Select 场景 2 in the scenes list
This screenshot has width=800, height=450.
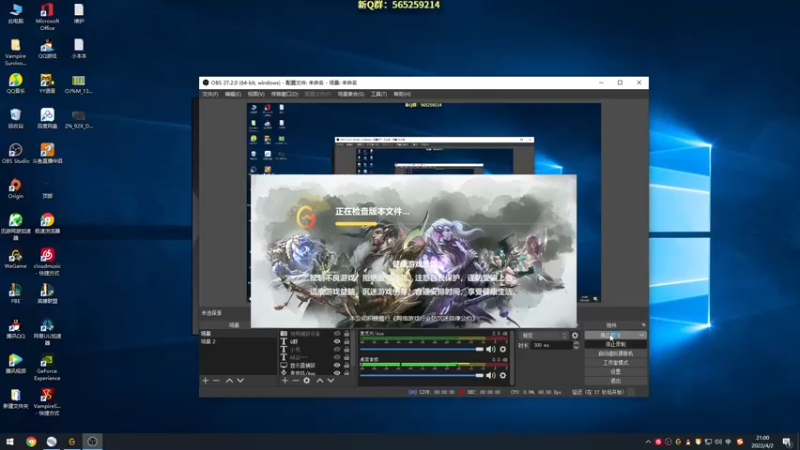coord(237,341)
